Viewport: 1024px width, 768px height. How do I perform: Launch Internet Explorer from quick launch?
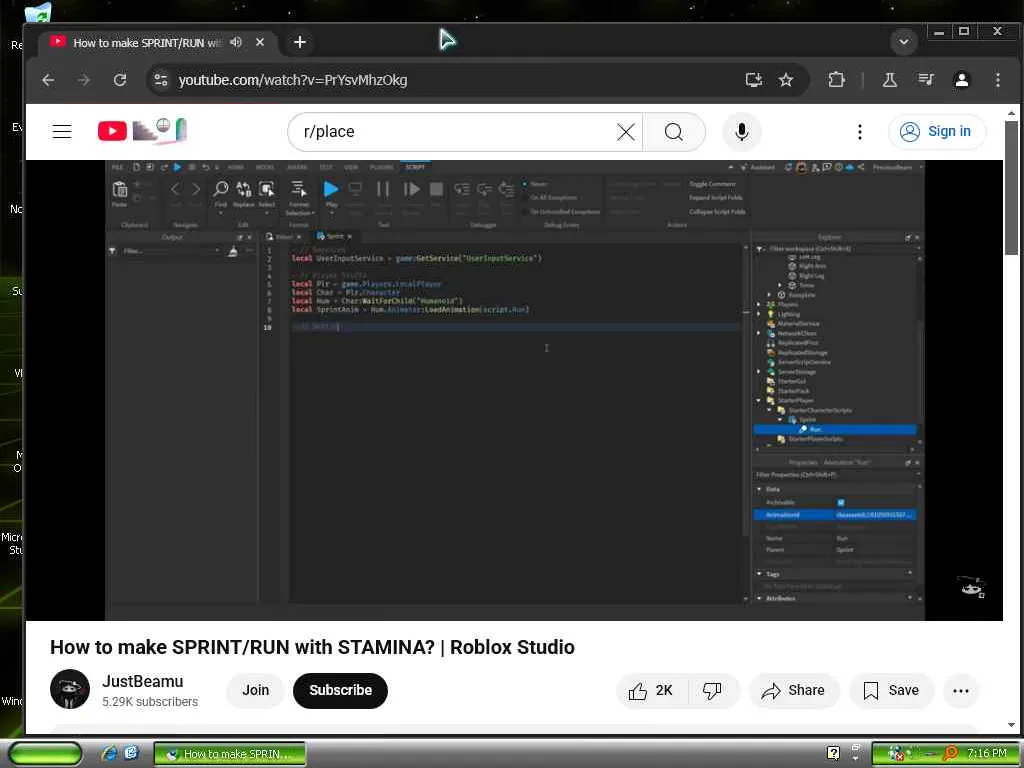coord(110,753)
